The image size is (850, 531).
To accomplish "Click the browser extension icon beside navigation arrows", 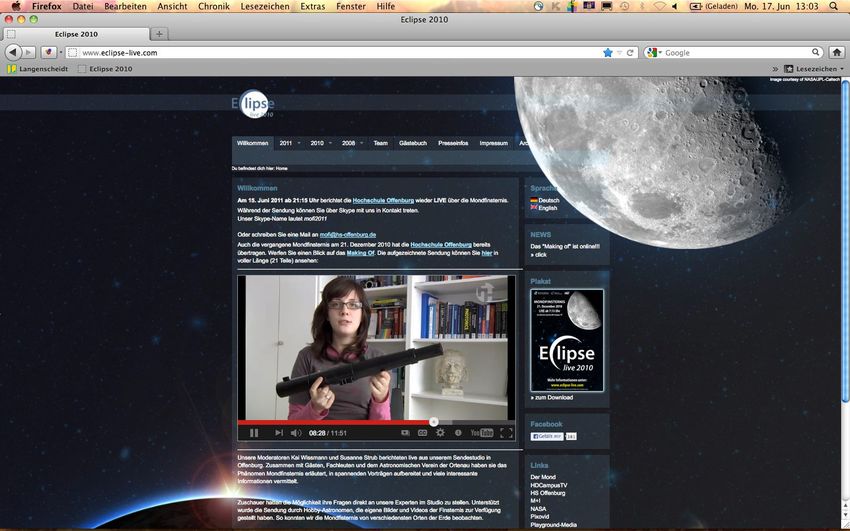I will [x=48, y=53].
